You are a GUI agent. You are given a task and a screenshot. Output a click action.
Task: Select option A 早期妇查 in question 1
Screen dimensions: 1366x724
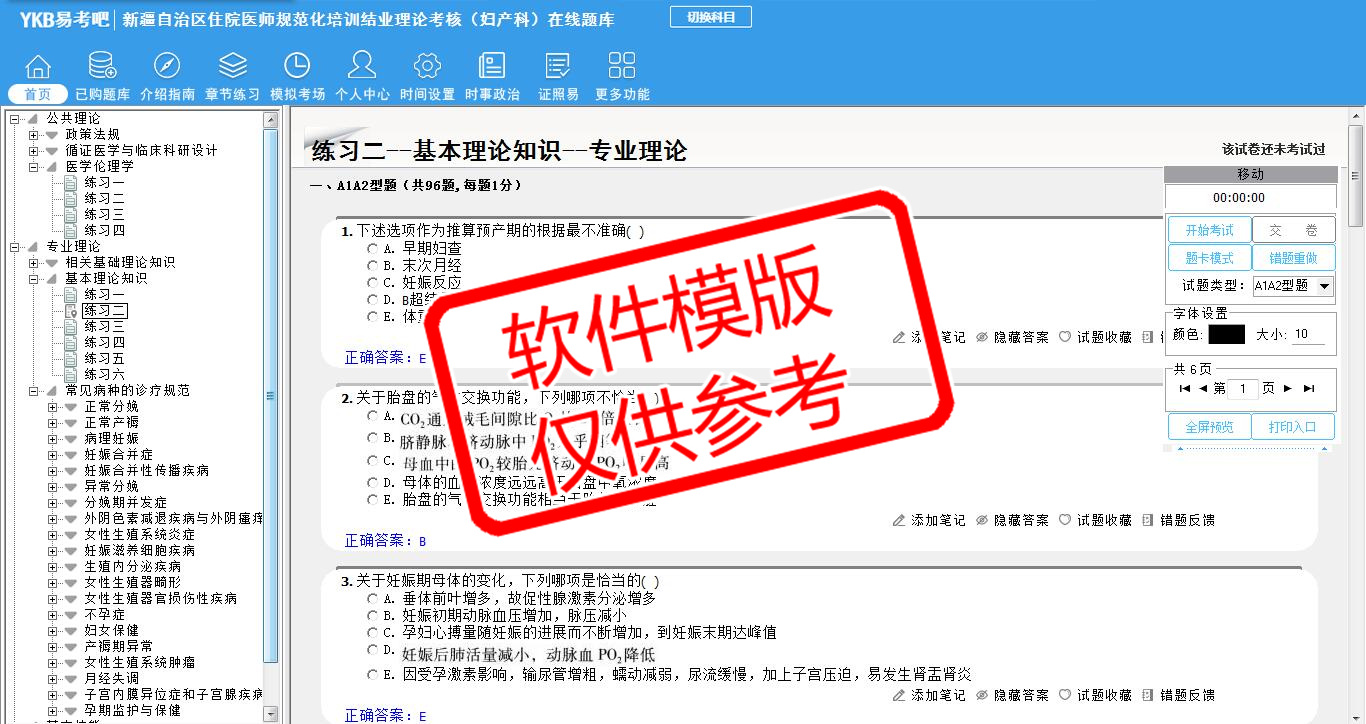point(373,248)
